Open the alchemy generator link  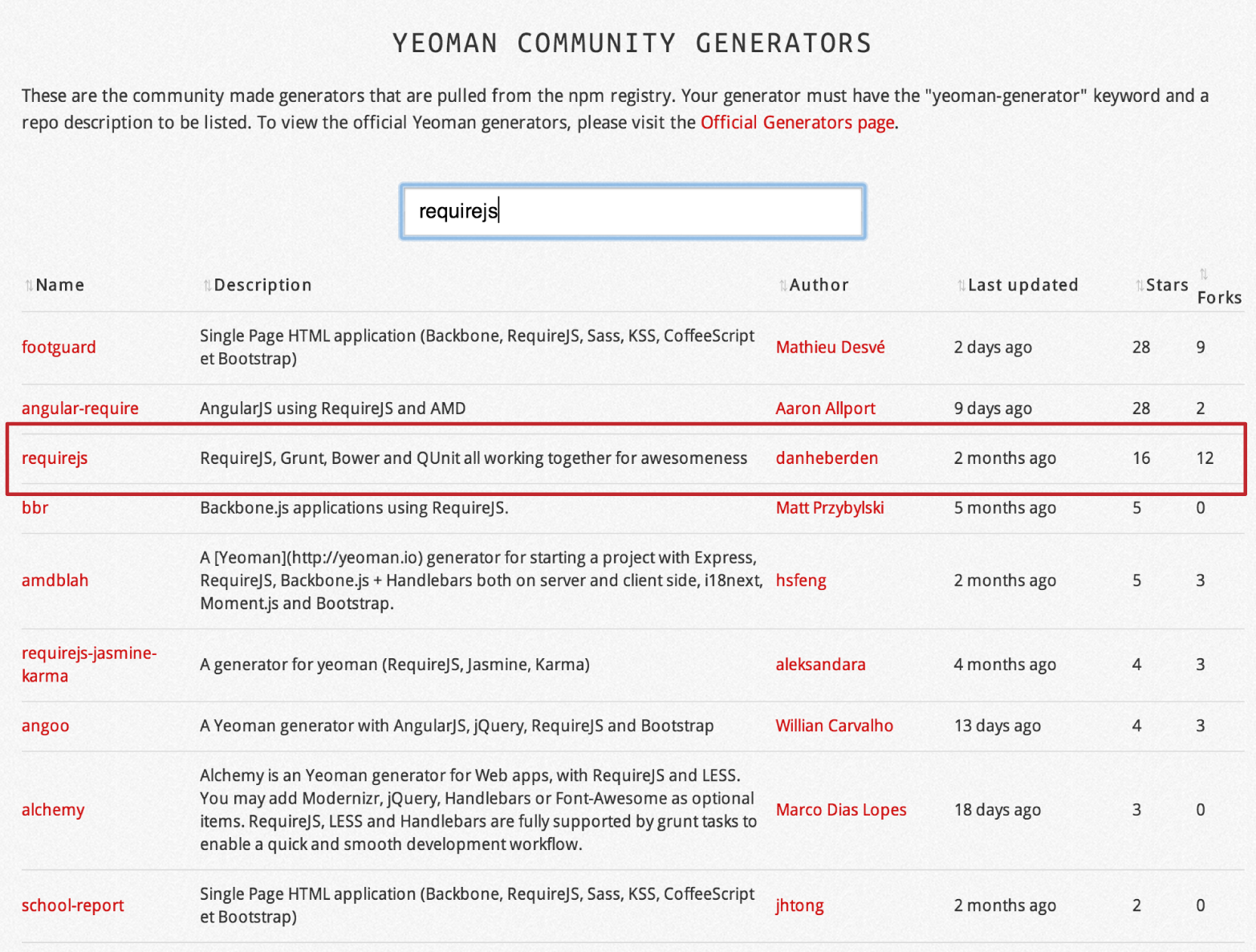(53, 810)
